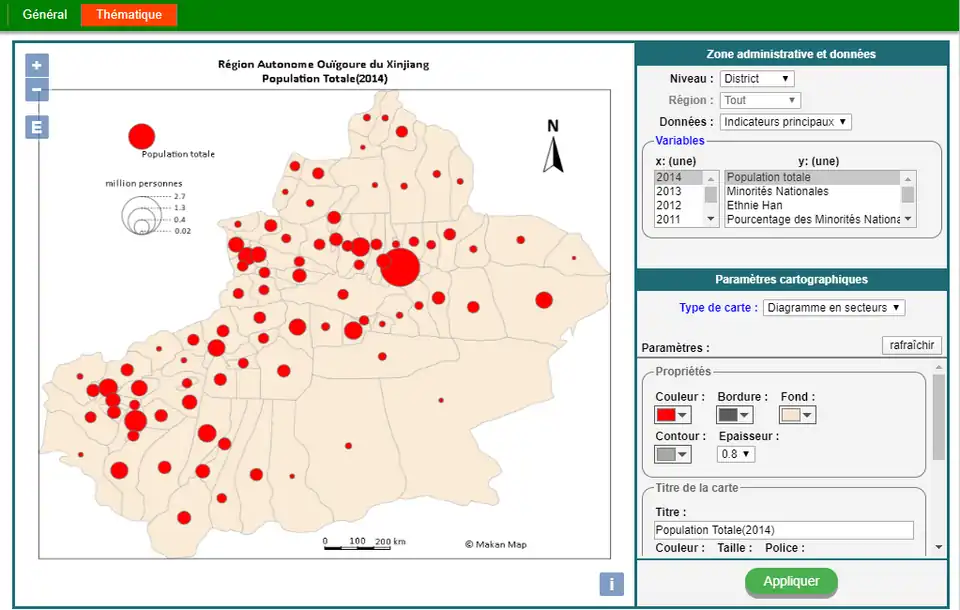Open the Type de carte dropdown

click(833, 308)
